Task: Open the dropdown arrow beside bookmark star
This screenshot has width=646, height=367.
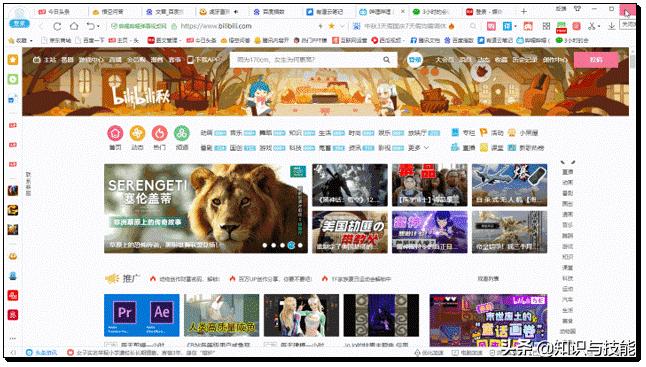Action: [342, 26]
